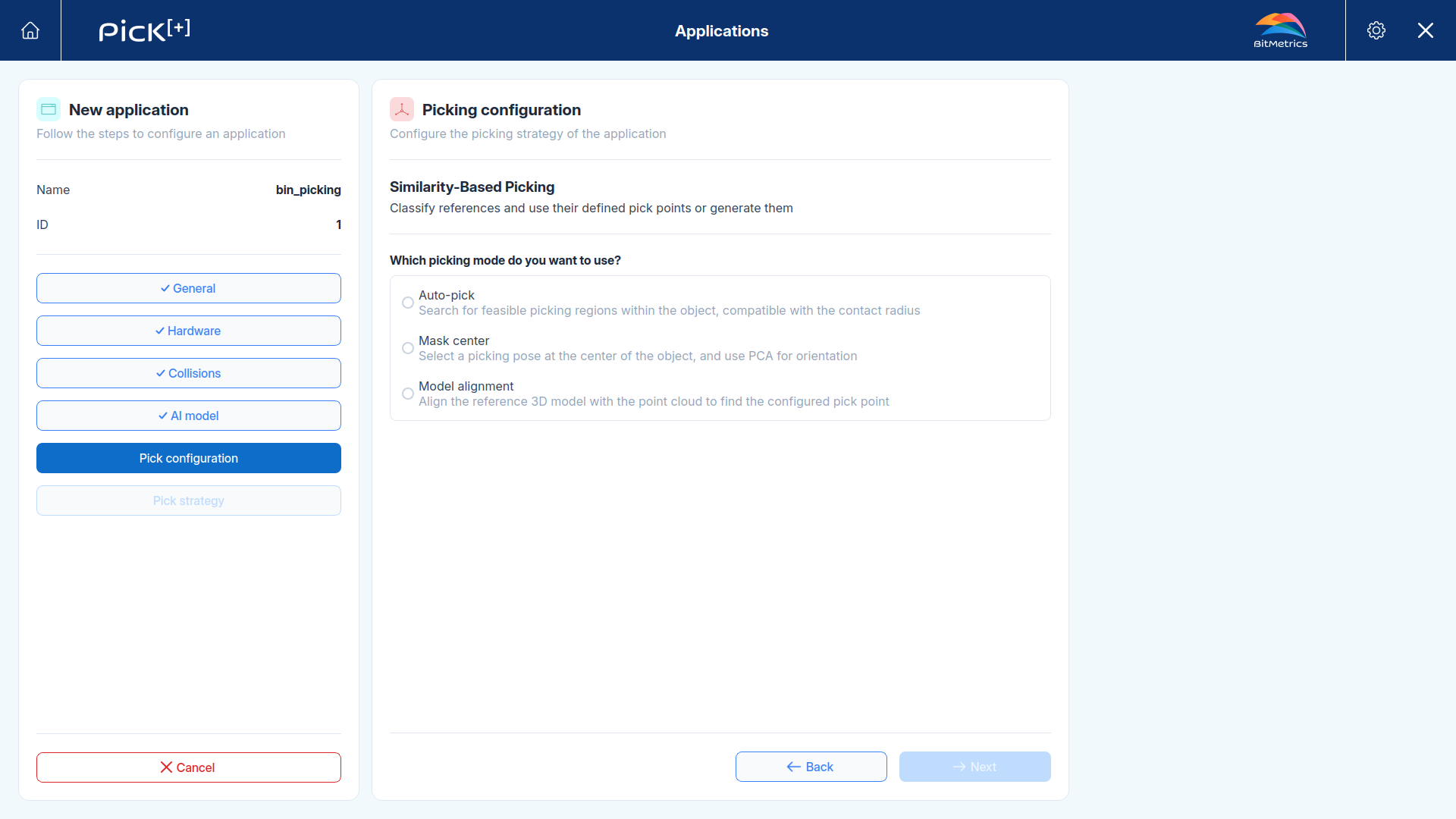
Task: Open settings gear icon
Action: pos(1376,30)
